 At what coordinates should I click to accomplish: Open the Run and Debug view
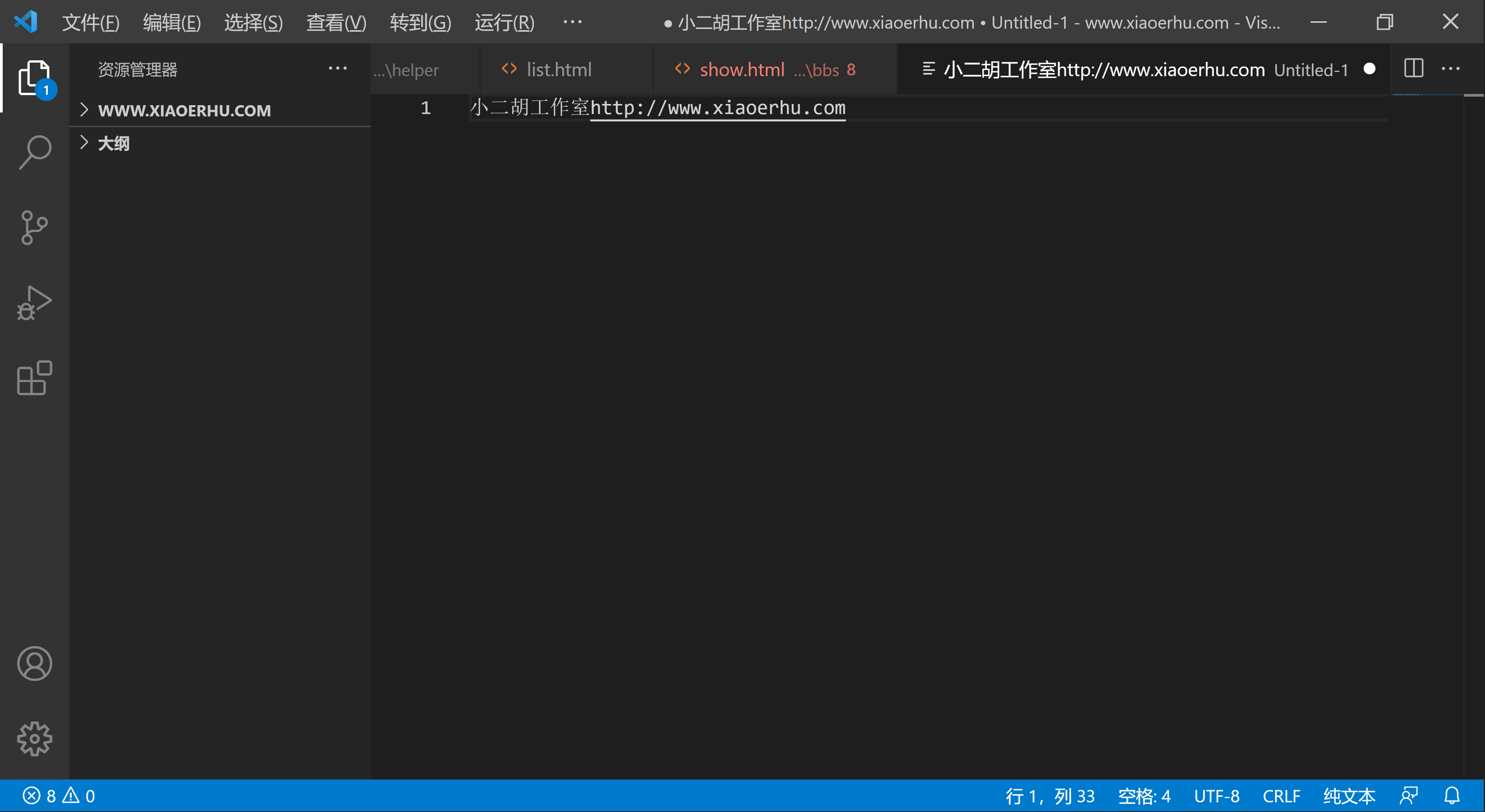tap(34, 302)
